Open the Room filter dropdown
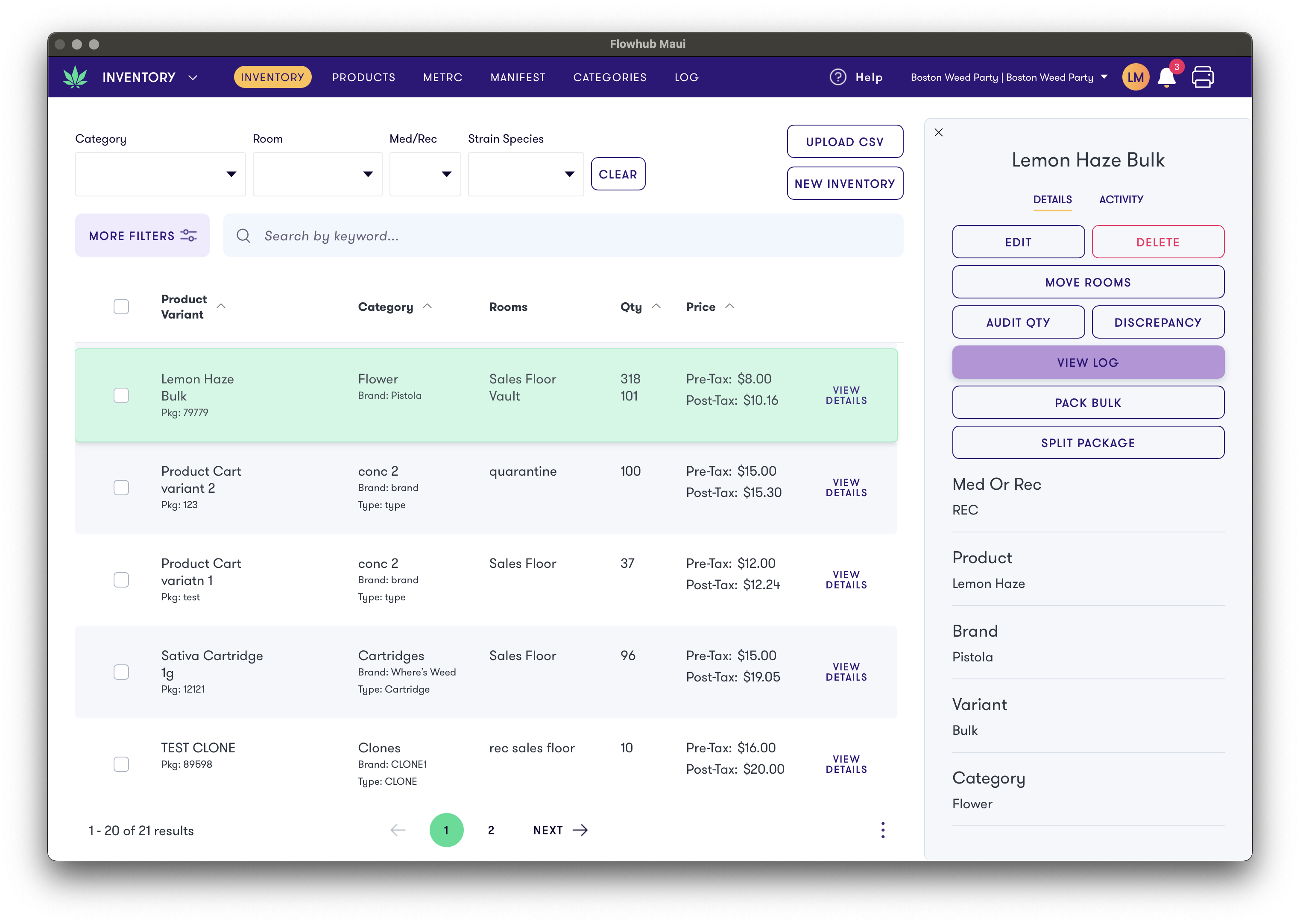The height and width of the screenshot is (924, 1300). 317,174
